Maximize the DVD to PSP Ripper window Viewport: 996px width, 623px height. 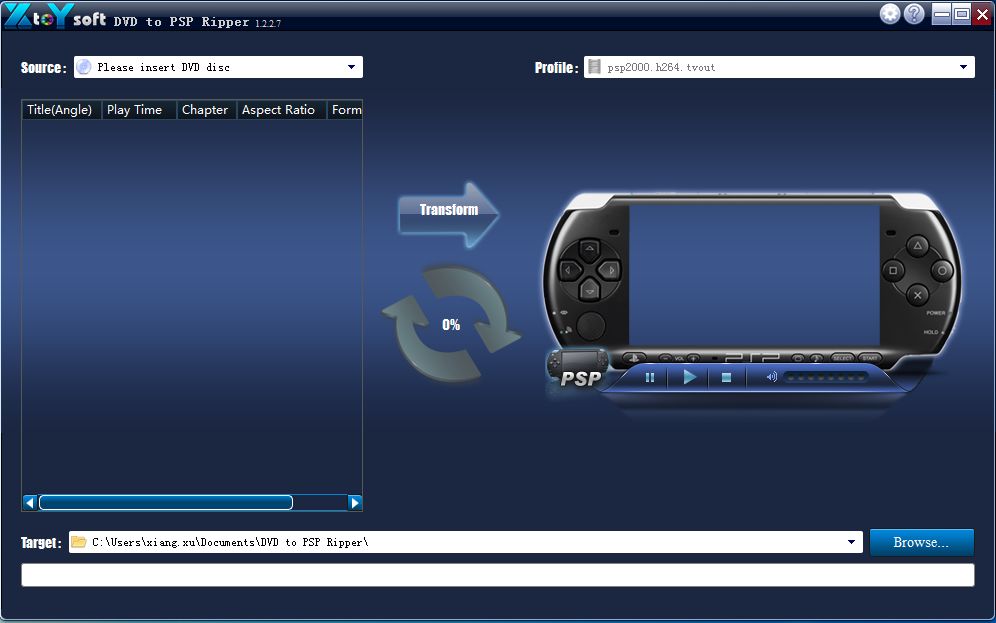pos(962,14)
